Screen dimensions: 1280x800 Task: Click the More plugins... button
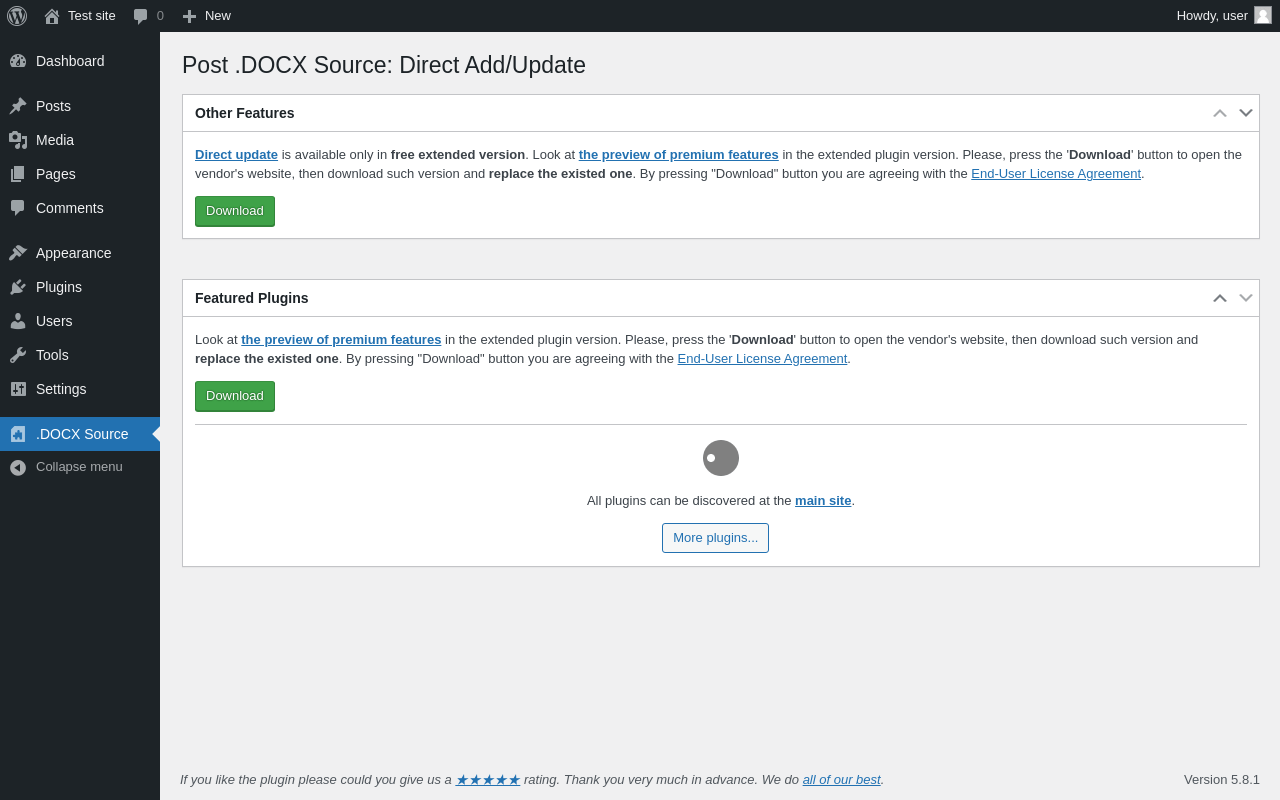pos(715,538)
